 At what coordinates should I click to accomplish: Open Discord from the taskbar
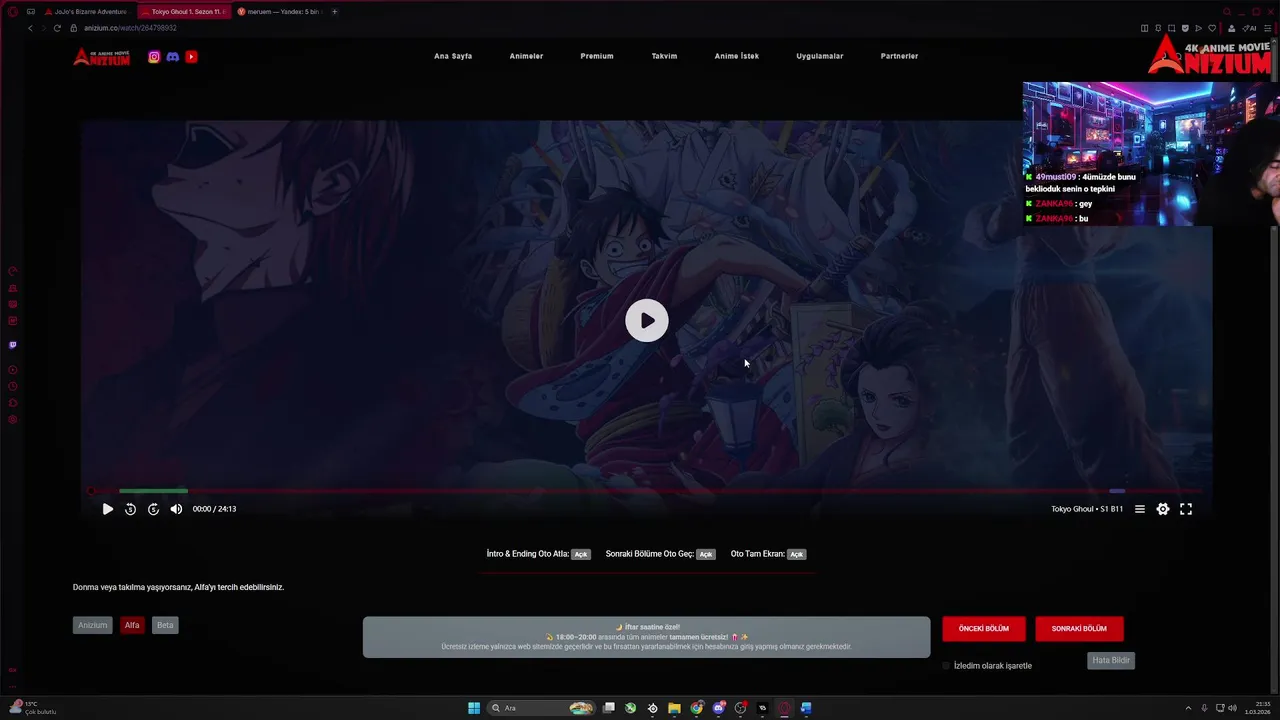pos(718,708)
